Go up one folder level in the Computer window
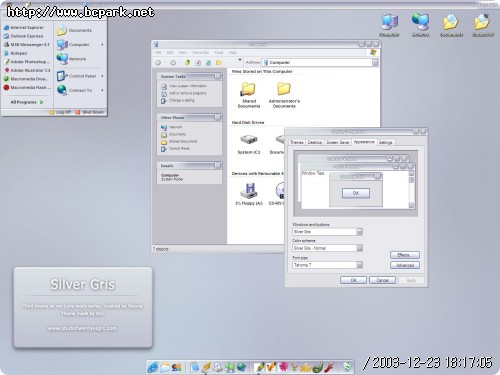This screenshot has height=375, width=500. click(187, 63)
